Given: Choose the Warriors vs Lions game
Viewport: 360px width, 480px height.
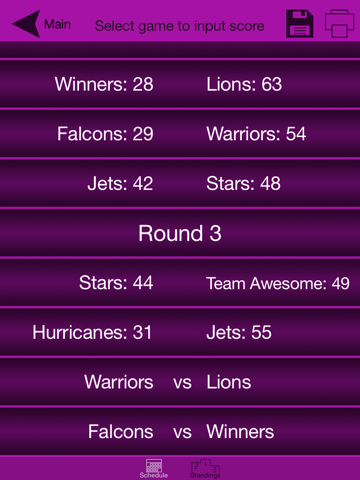Looking at the screenshot, I should point(180,382).
